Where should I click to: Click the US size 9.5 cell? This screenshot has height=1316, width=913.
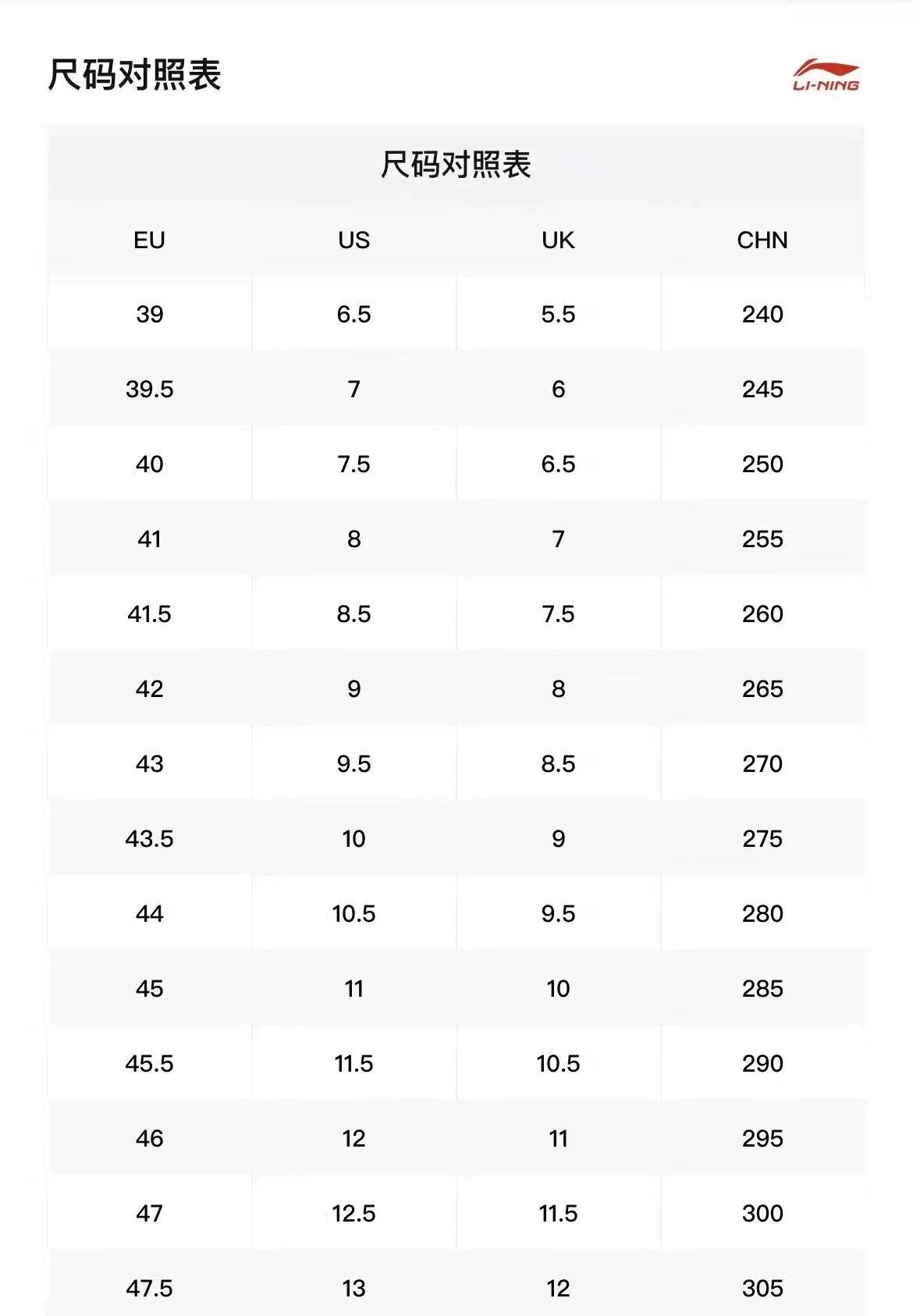point(353,764)
